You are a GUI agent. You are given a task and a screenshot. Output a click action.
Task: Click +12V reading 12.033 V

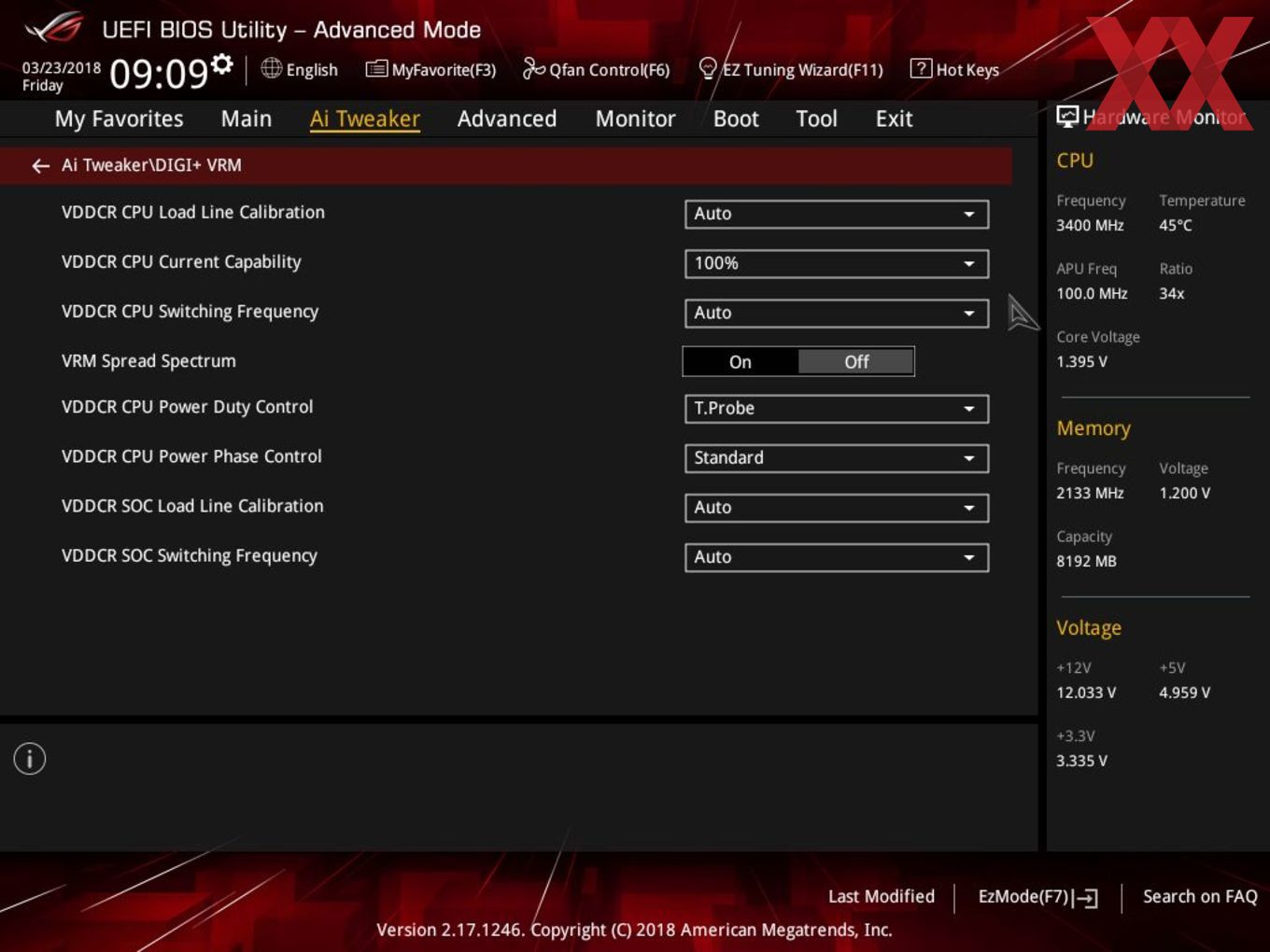tap(1086, 693)
